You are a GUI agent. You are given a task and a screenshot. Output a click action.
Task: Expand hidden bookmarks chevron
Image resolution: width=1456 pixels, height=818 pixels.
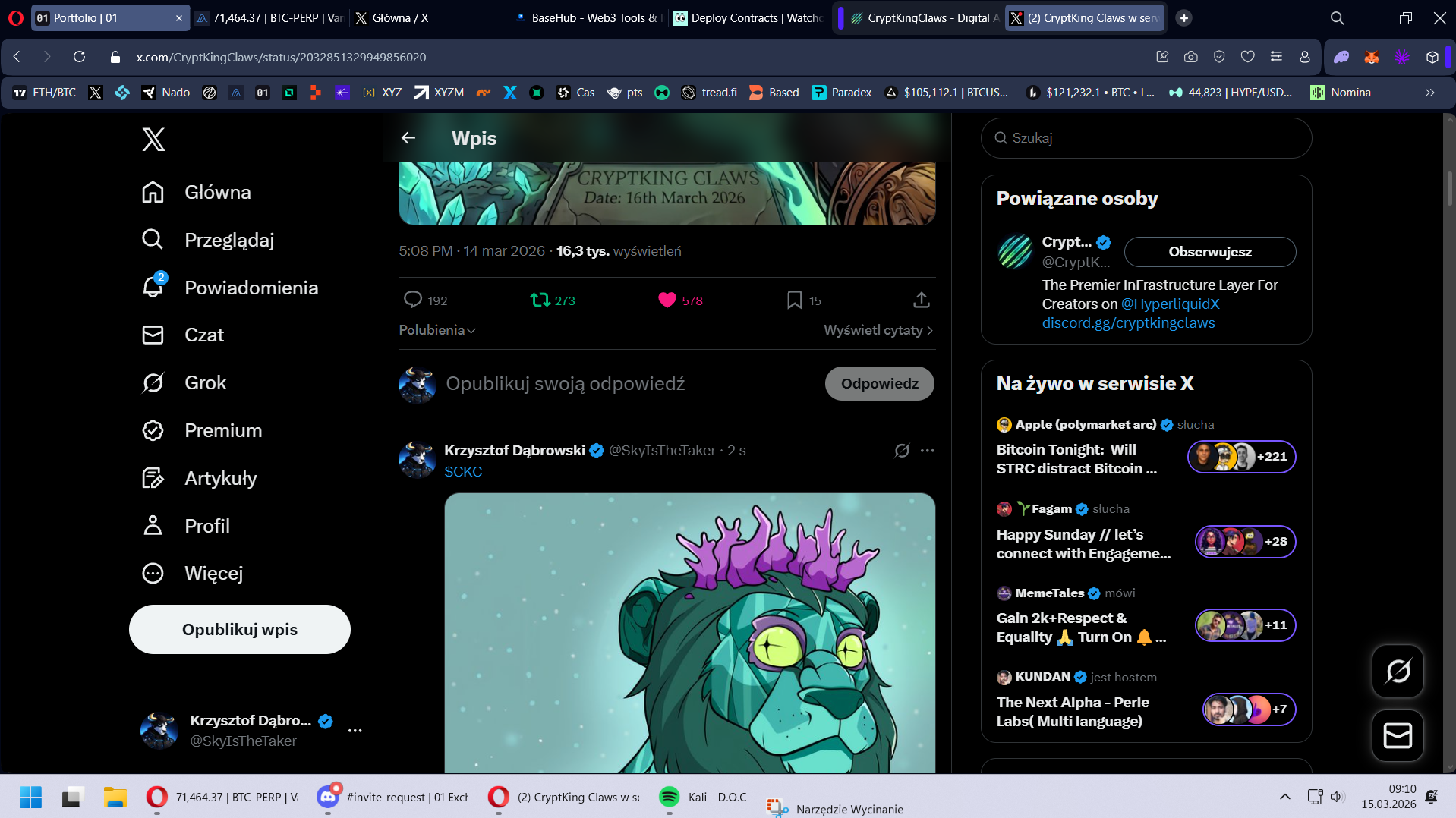pos(1430,93)
